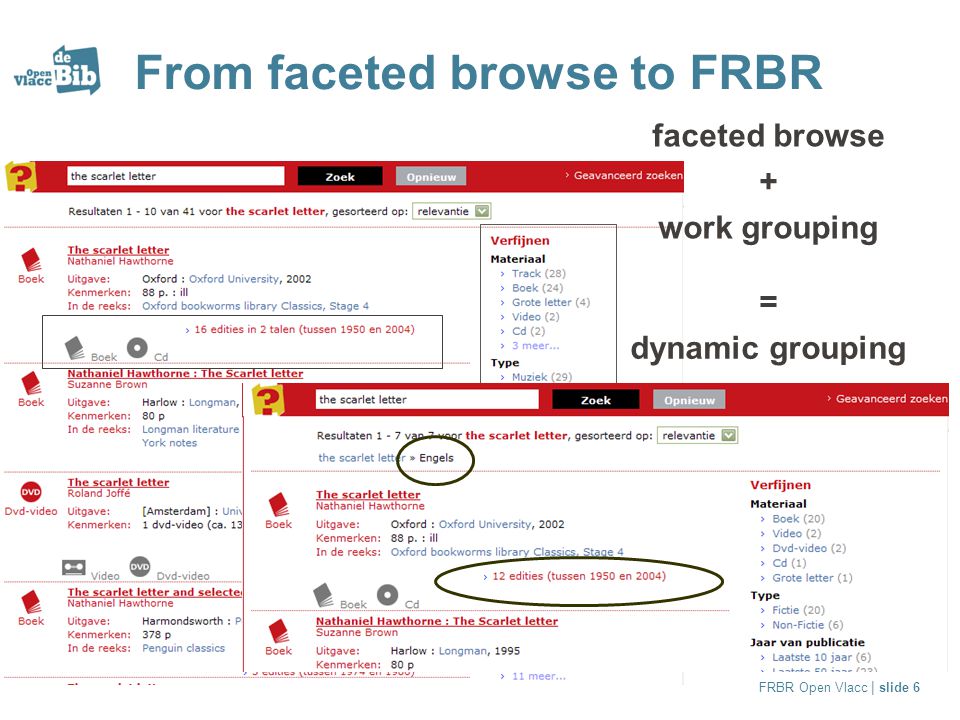Click grey Boek format icon under 12 edities

[x=323, y=595]
